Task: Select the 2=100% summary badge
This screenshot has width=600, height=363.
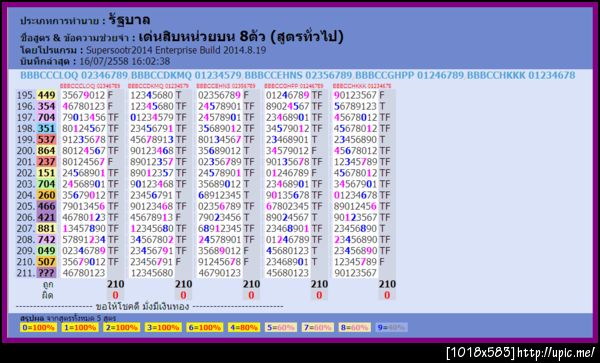Action: click(121, 327)
